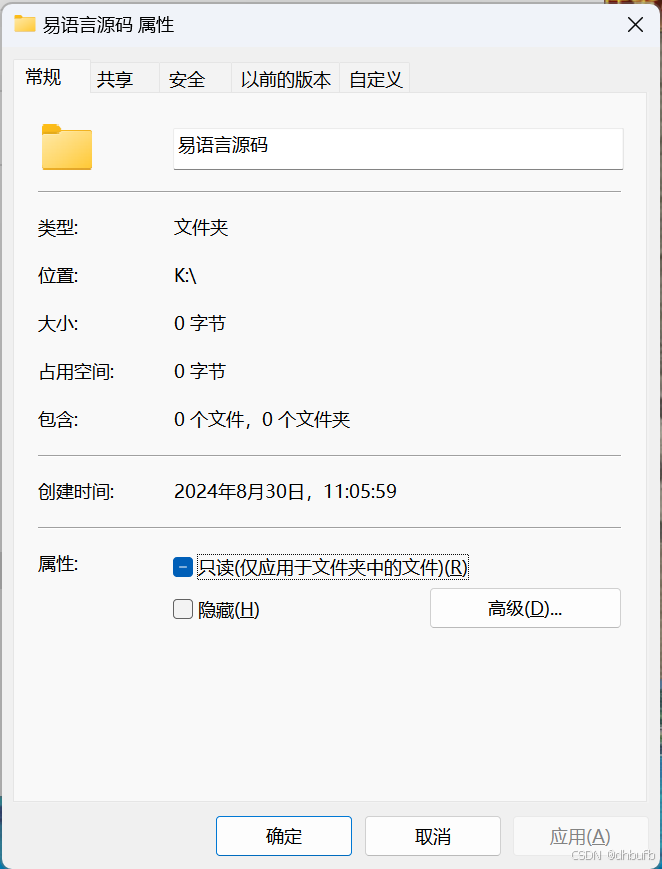Click the 取消 cancel button

click(432, 836)
